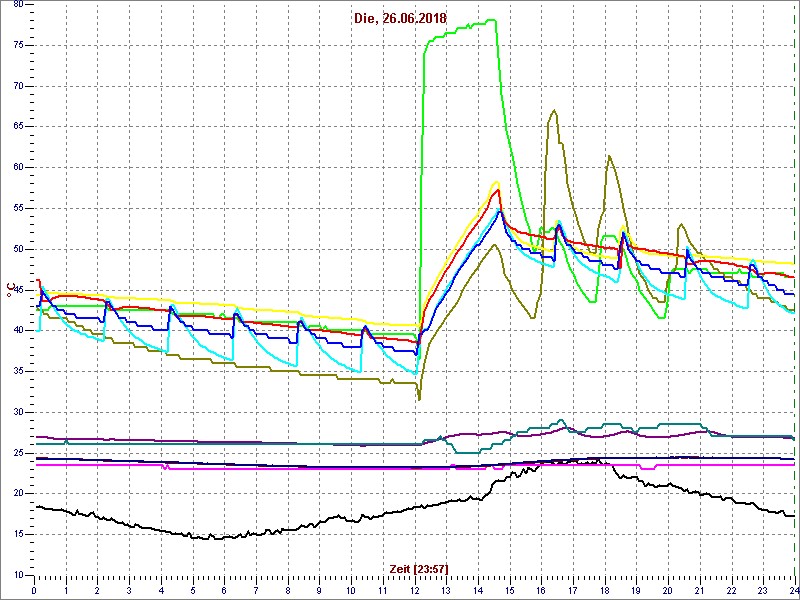
Task: Click hour 11 on the time axis
Action: pyautogui.click(x=383, y=590)
